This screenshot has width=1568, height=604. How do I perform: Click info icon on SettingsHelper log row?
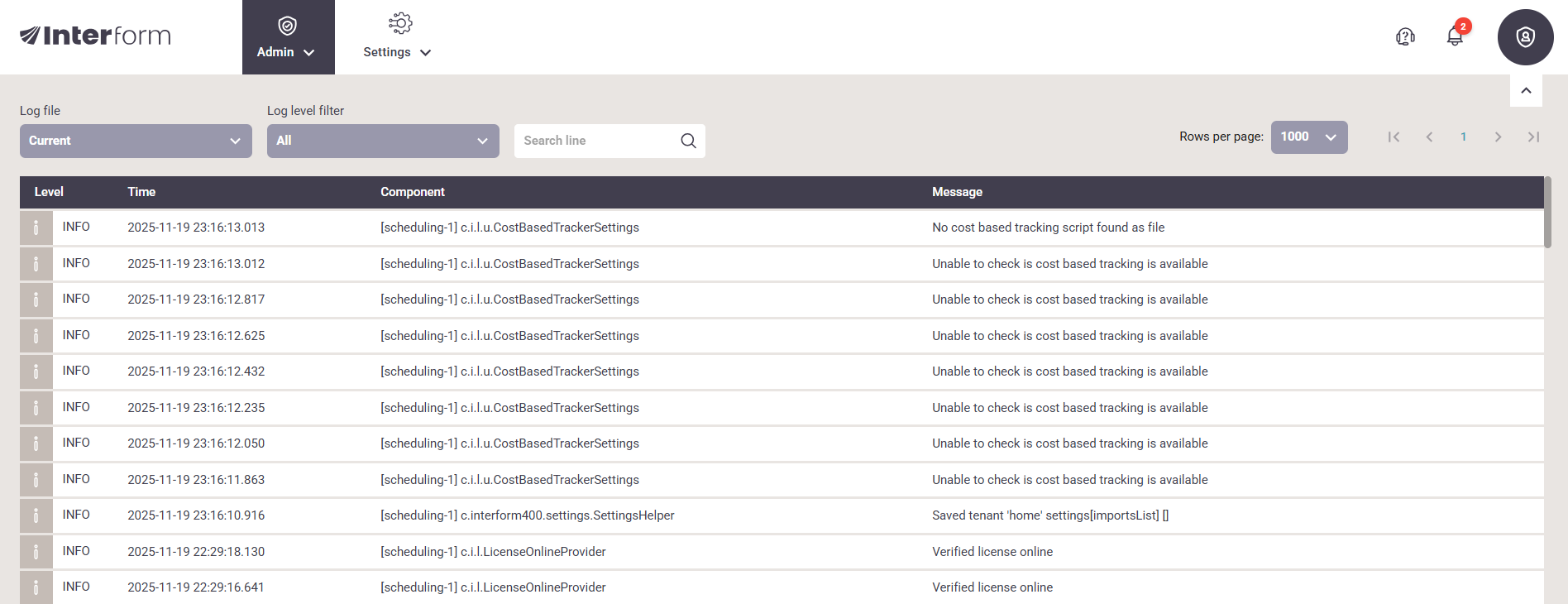tap(36, 515)
